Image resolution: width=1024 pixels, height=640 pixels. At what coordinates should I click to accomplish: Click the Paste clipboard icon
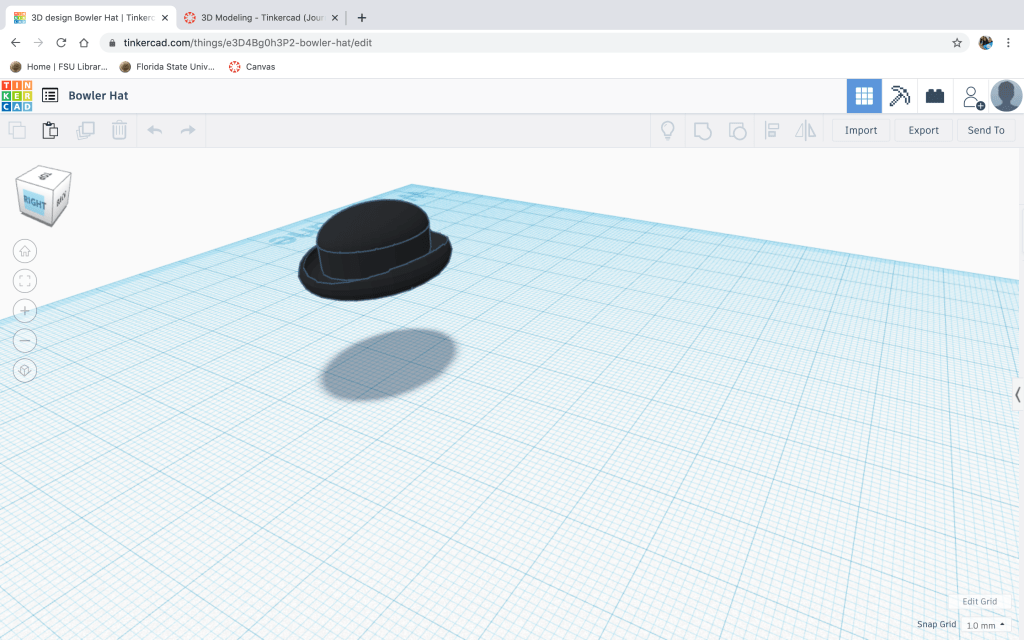pyautogui.click(x=50, y=130)
